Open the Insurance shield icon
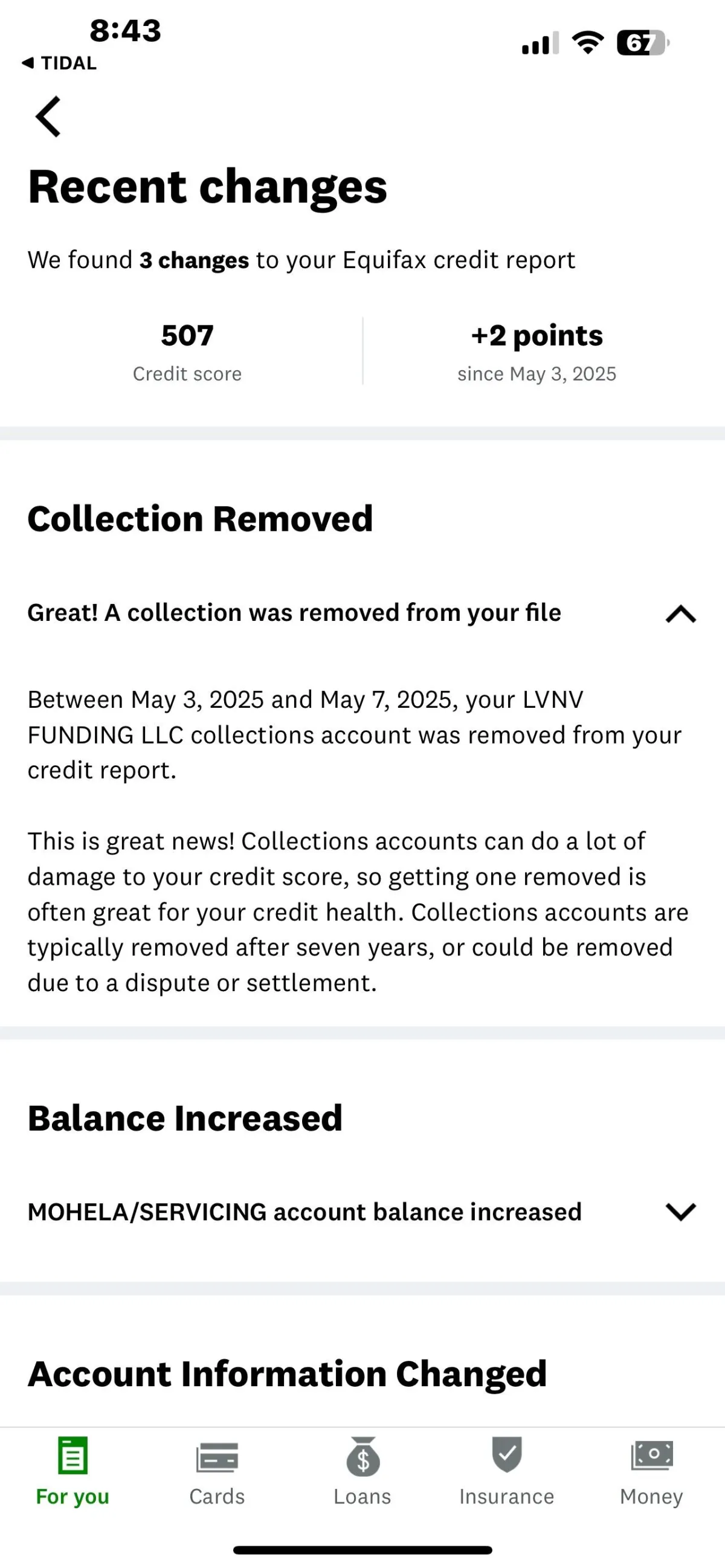725x1568 pixels. [506, 1454]
